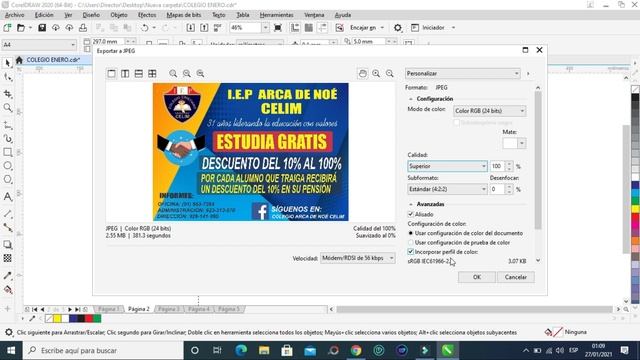Open File Explorer from taskbar
The height and width of the screenshot is (360, 640).
(x=264, y=351)
